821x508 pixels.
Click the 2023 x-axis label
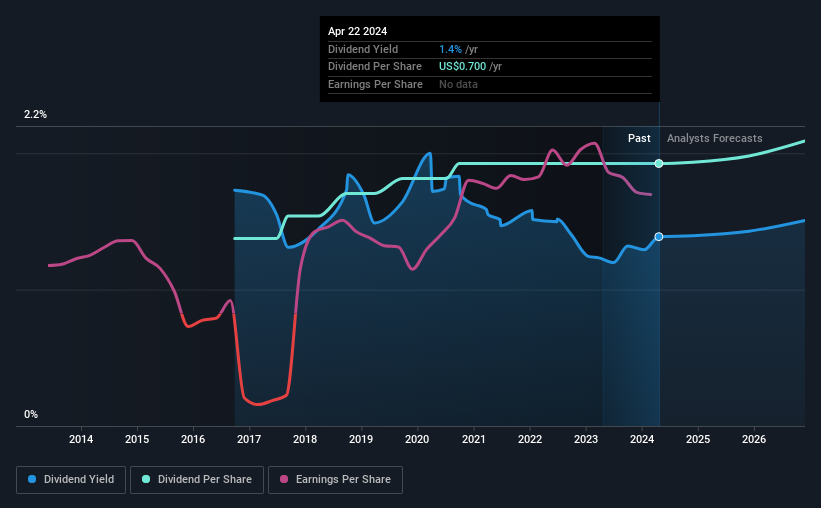[x=586, y=439]
